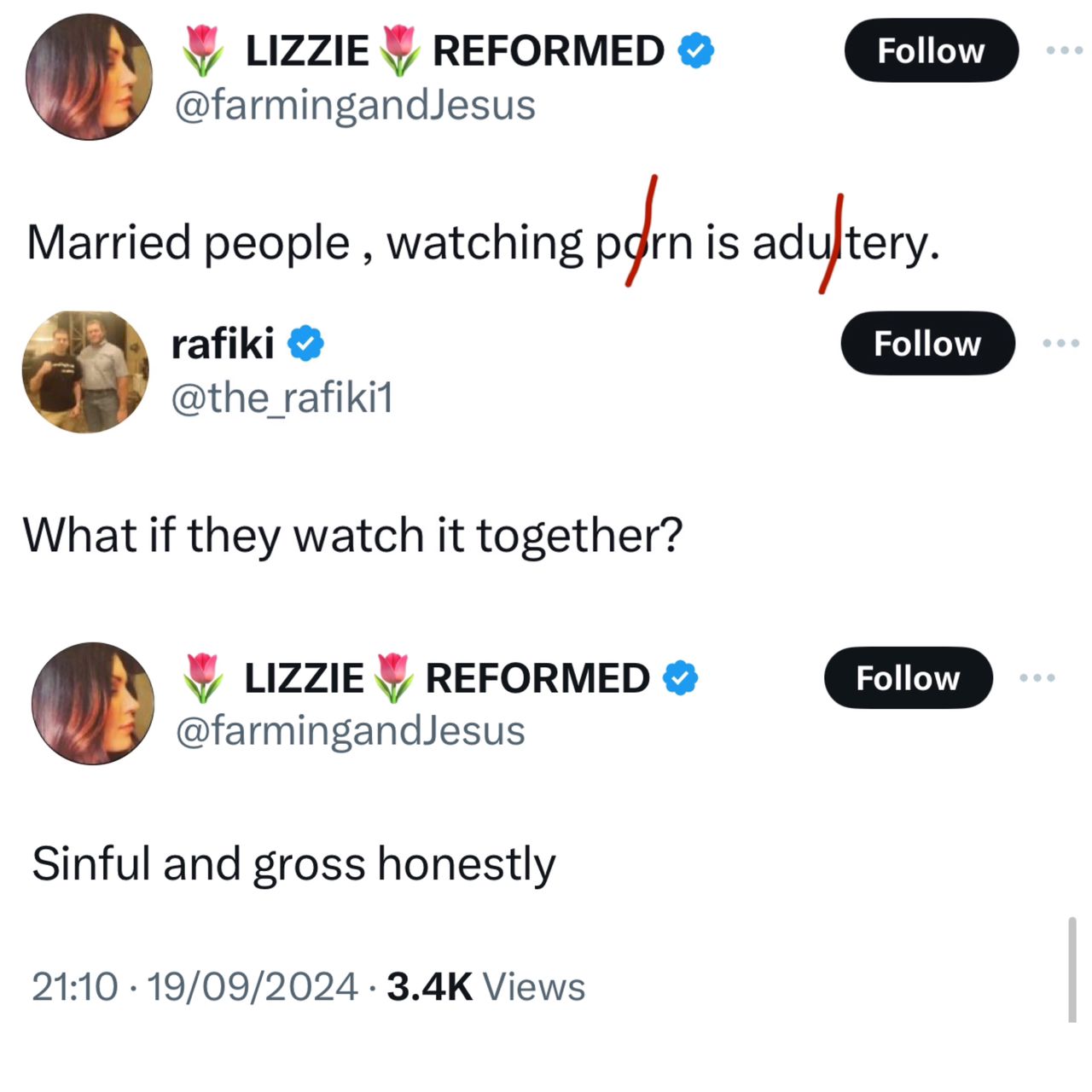Click the verified badge beside rafiki's name
1092x1092 pixels.
(305, 344)
